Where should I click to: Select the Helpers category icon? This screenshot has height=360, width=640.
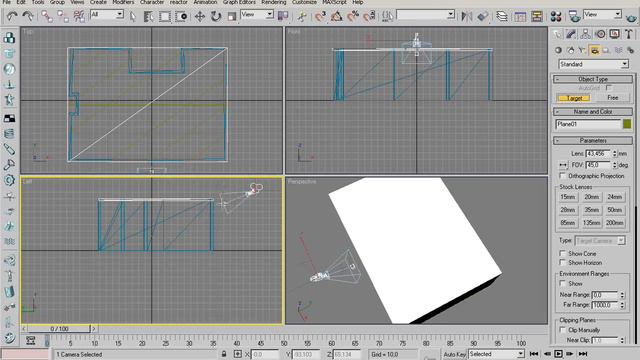[606, 51]
